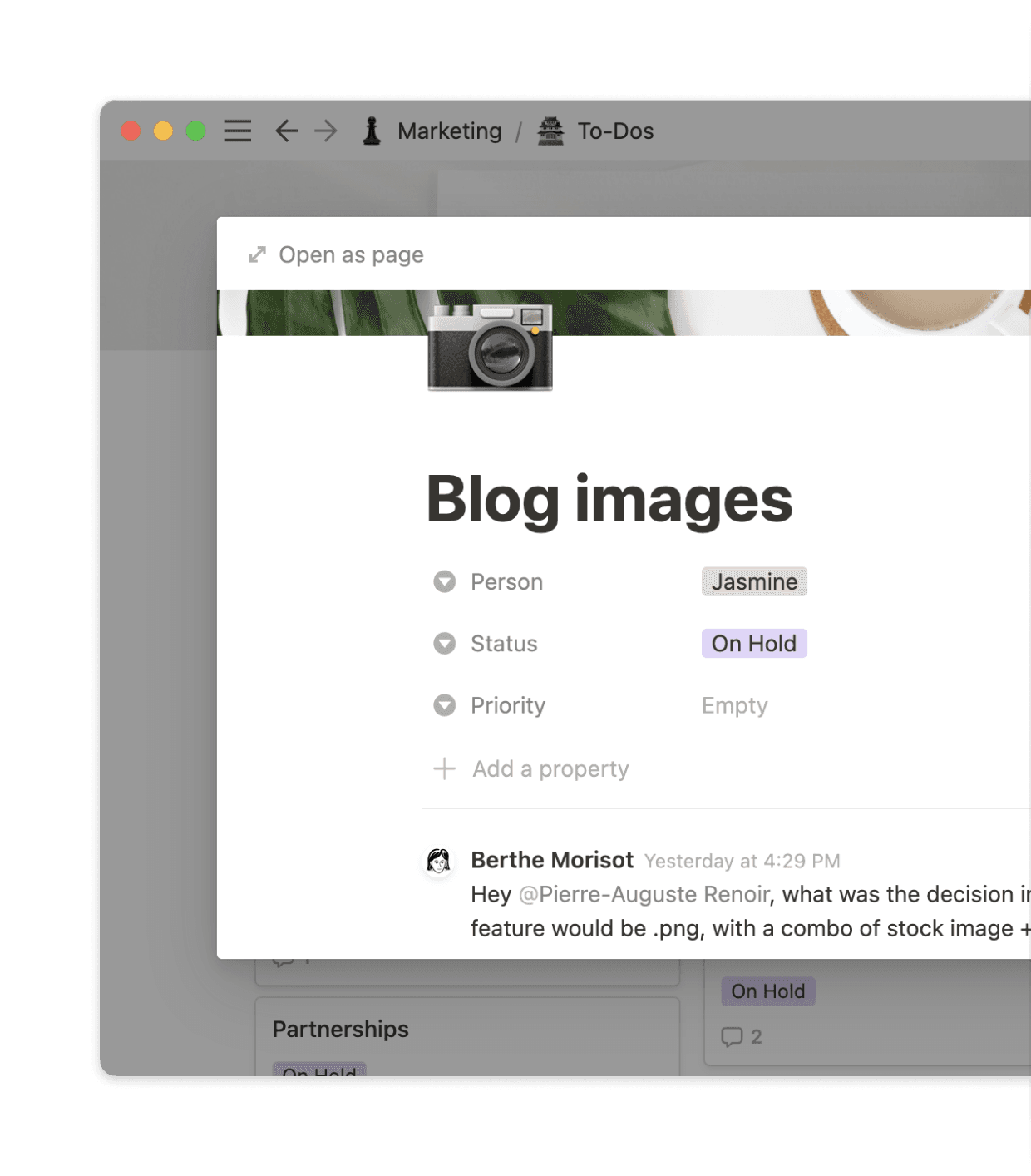
Task: Click the chess pawn Marketing workspace icon
Action: (372, 131)
